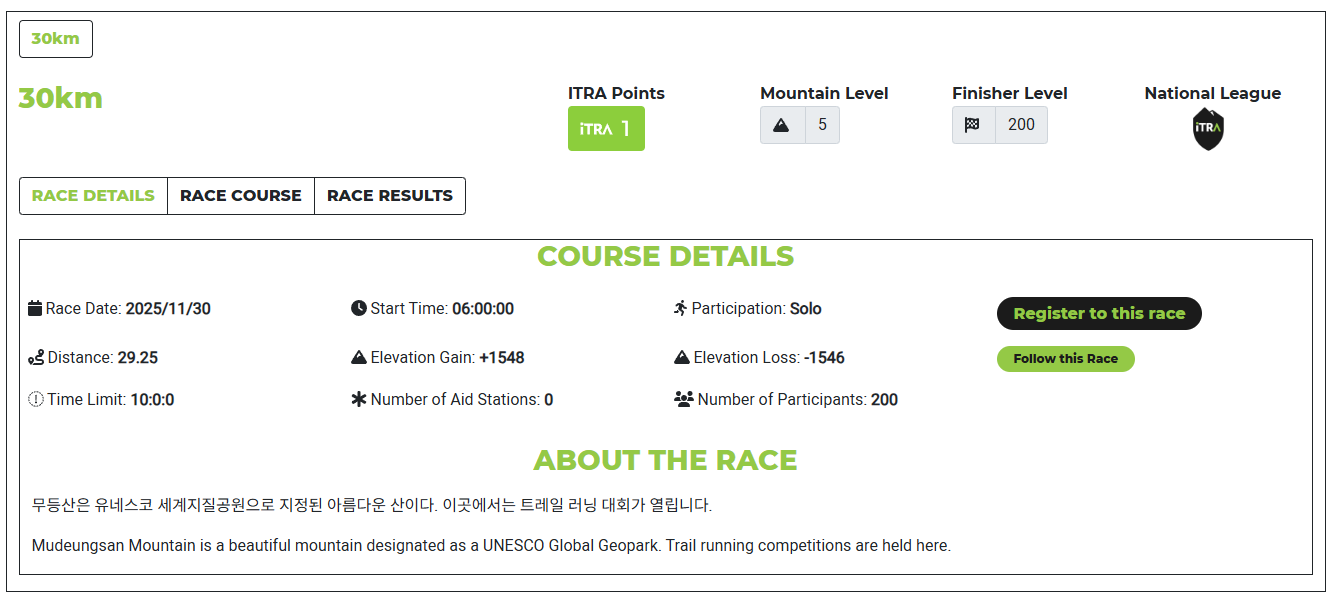Click the green ITRA Points badge

[606, 129]
